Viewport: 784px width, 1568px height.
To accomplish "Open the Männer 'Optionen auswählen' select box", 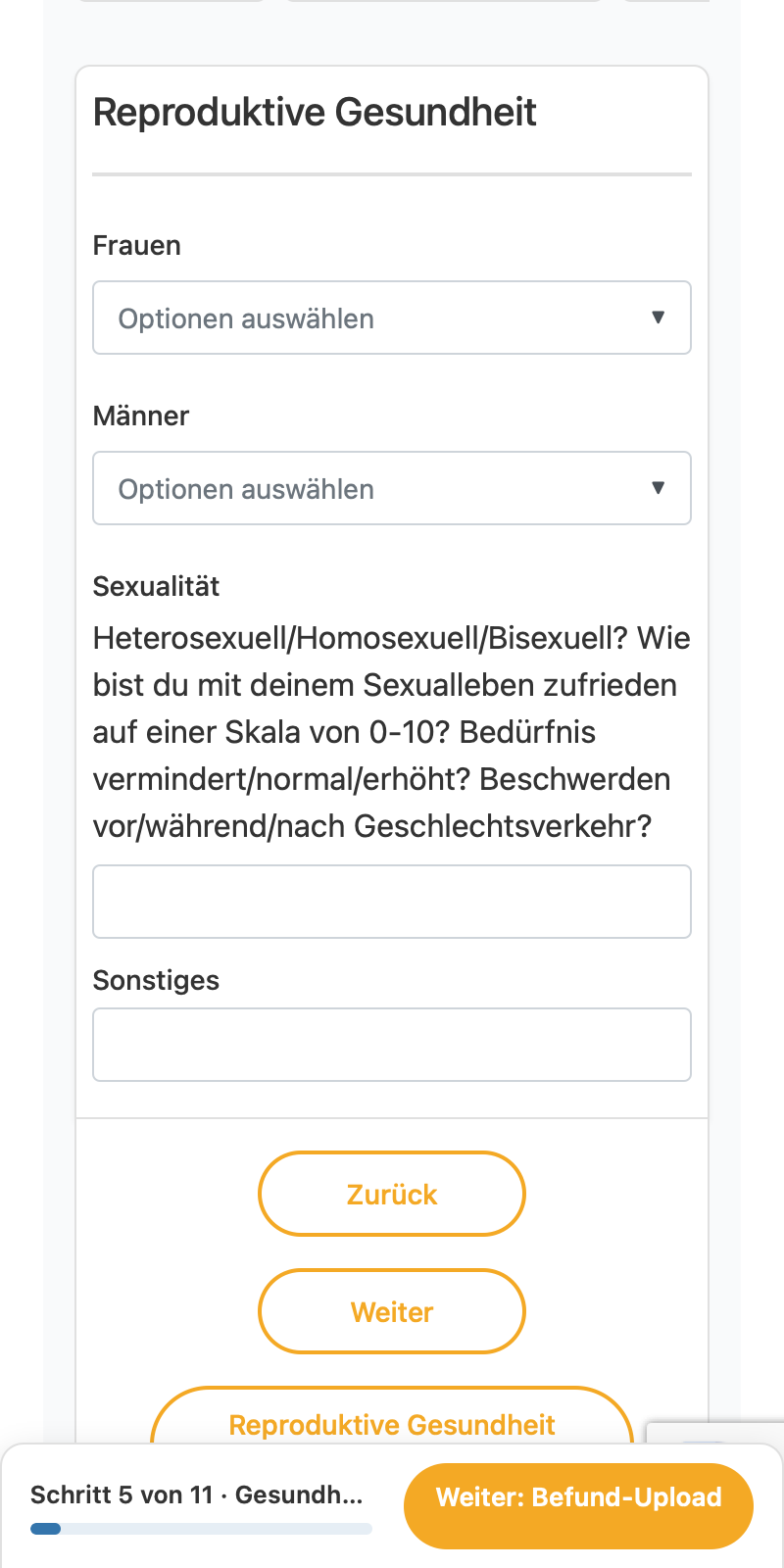I will [x=392, y=488].
